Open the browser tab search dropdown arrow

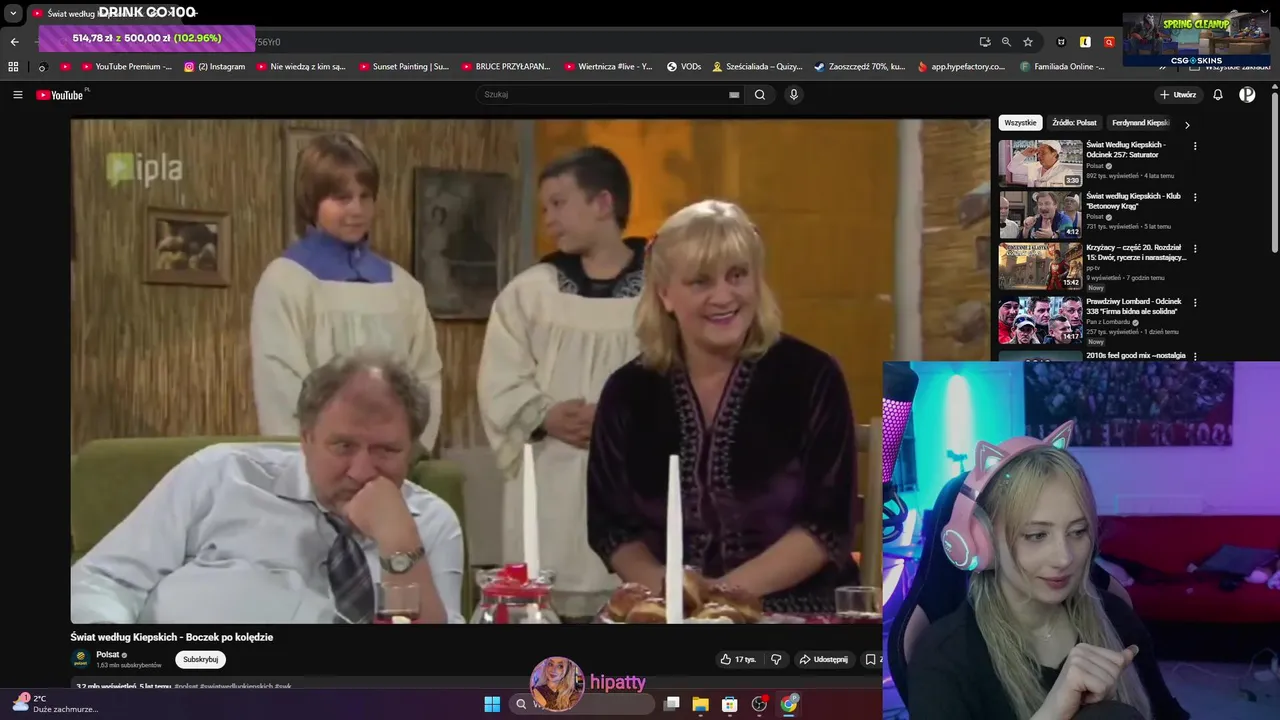pyautogui.click(x=13, y=14)
